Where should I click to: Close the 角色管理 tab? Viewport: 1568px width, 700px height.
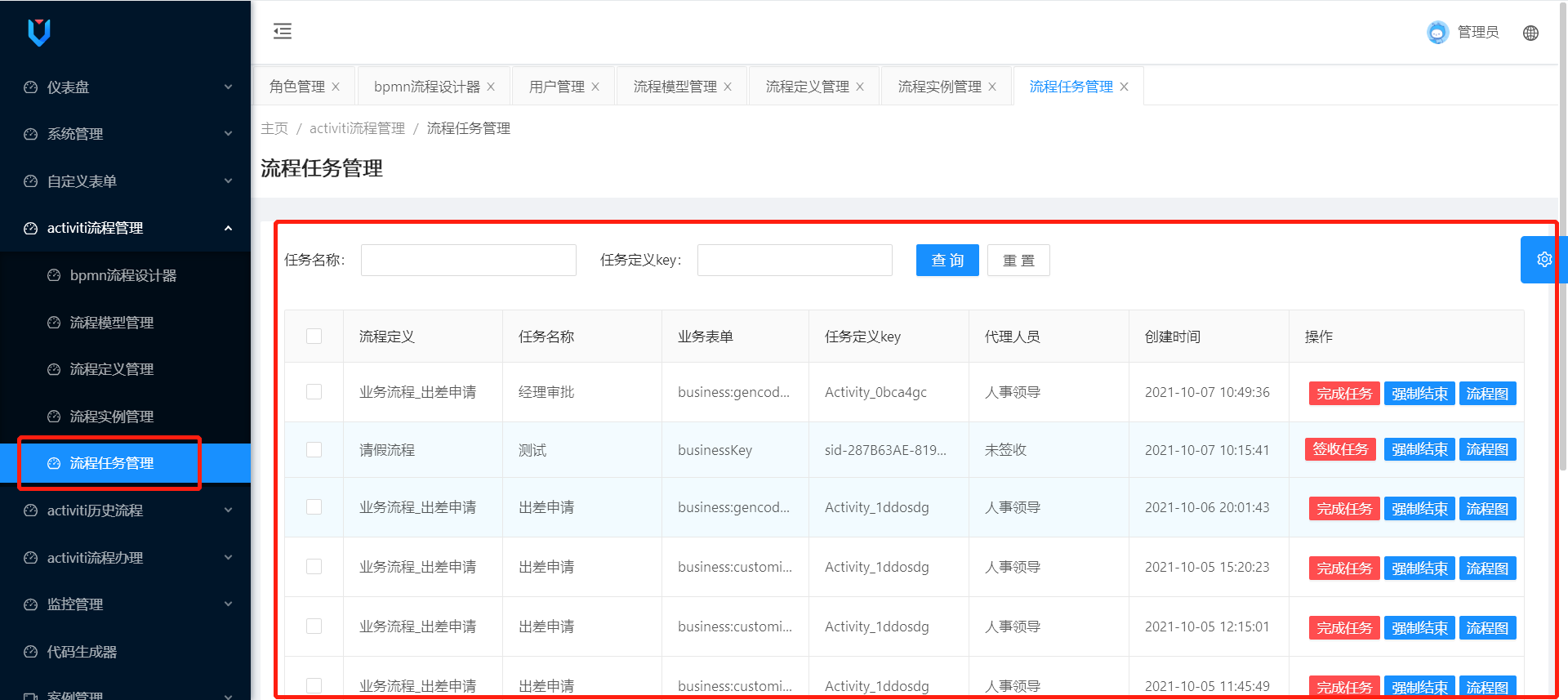(x=336, y=87)
